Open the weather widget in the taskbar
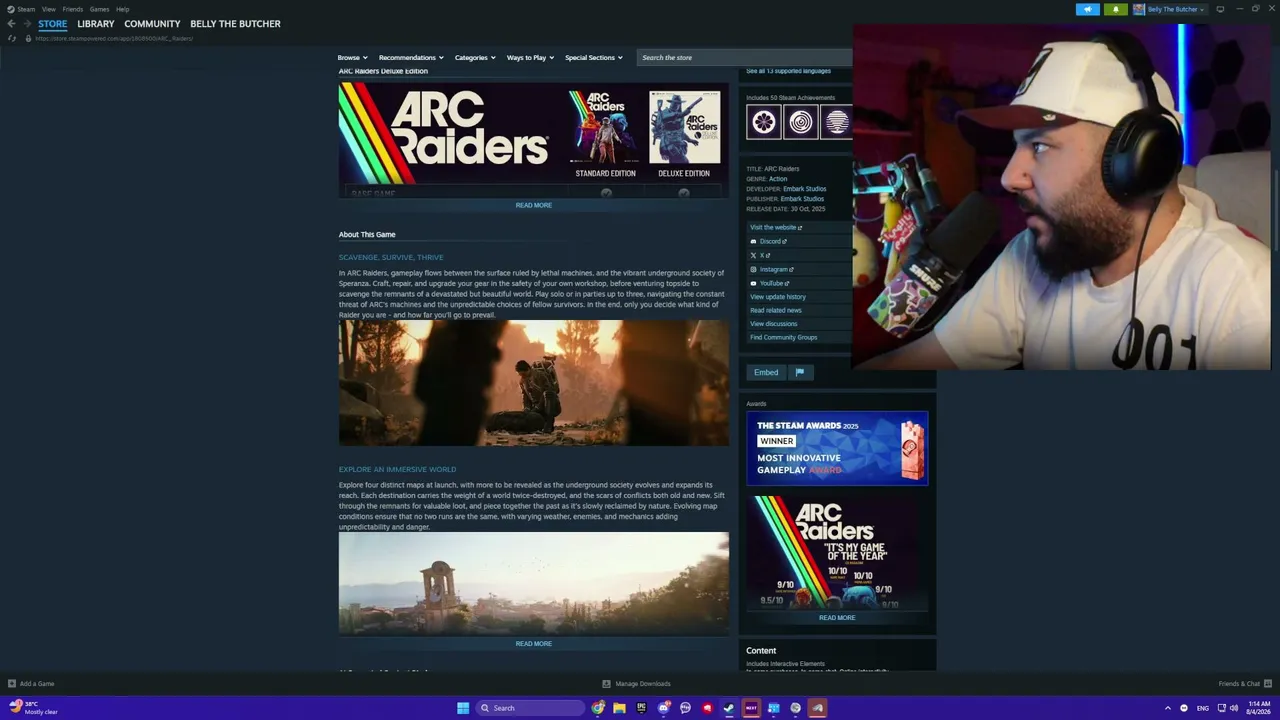The width and height of the screenshot is (1280, 720). 33,708
